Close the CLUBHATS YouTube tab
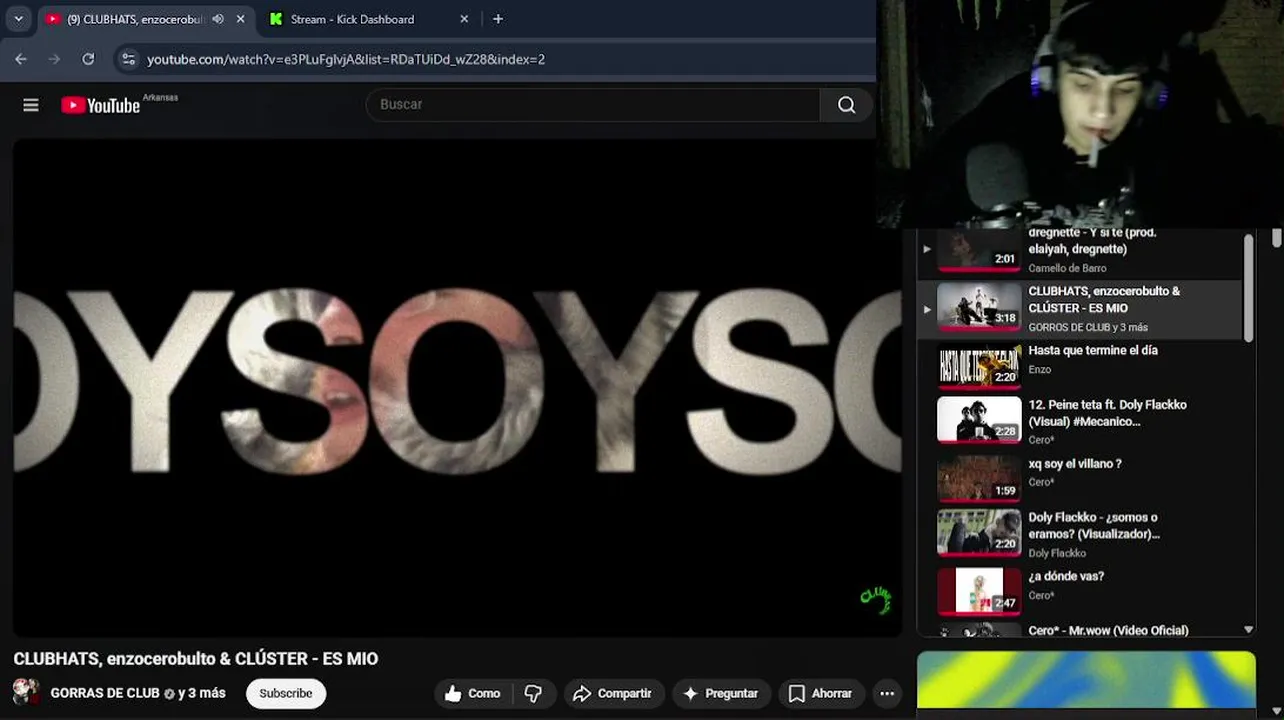 click(x=241, y=19)
